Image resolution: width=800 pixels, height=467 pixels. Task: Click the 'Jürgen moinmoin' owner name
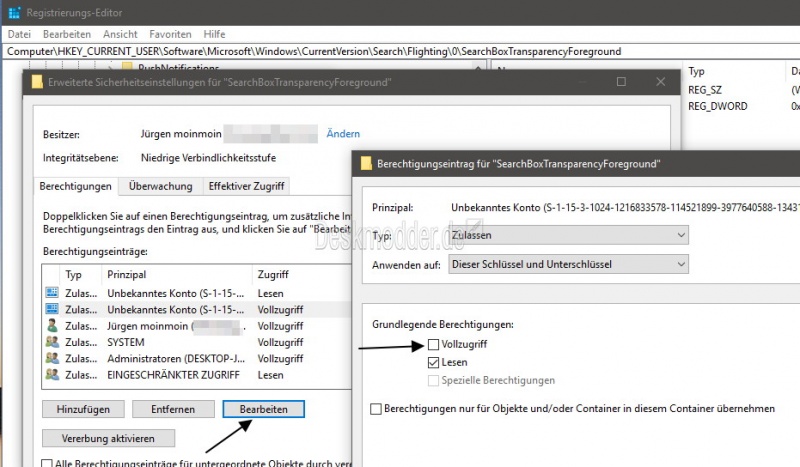click(x=181, y=134)
